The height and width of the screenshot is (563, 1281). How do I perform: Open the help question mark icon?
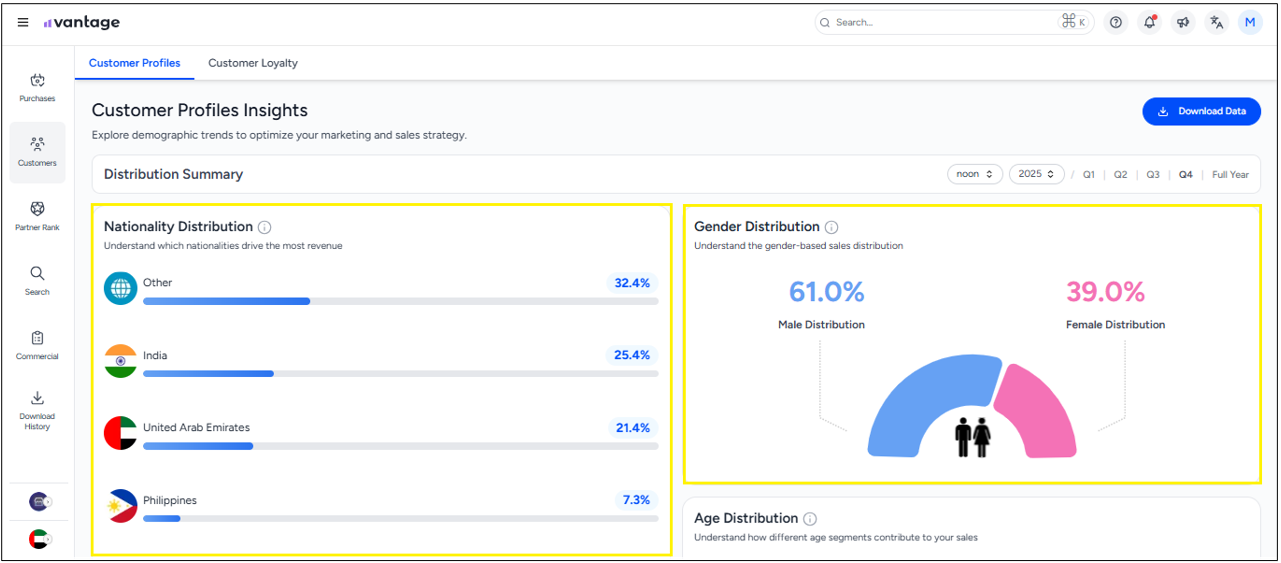click(1116, 23)
